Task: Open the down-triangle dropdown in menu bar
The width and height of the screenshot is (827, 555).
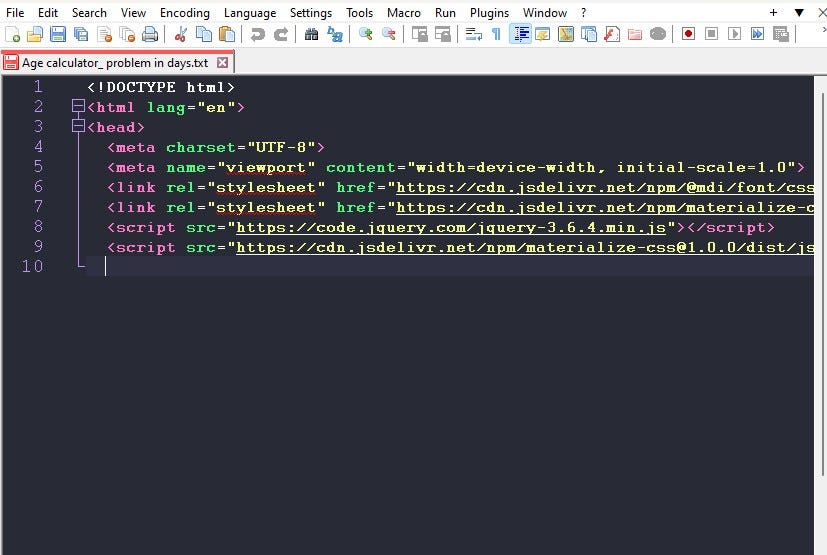Action: [x=799, y=13]
